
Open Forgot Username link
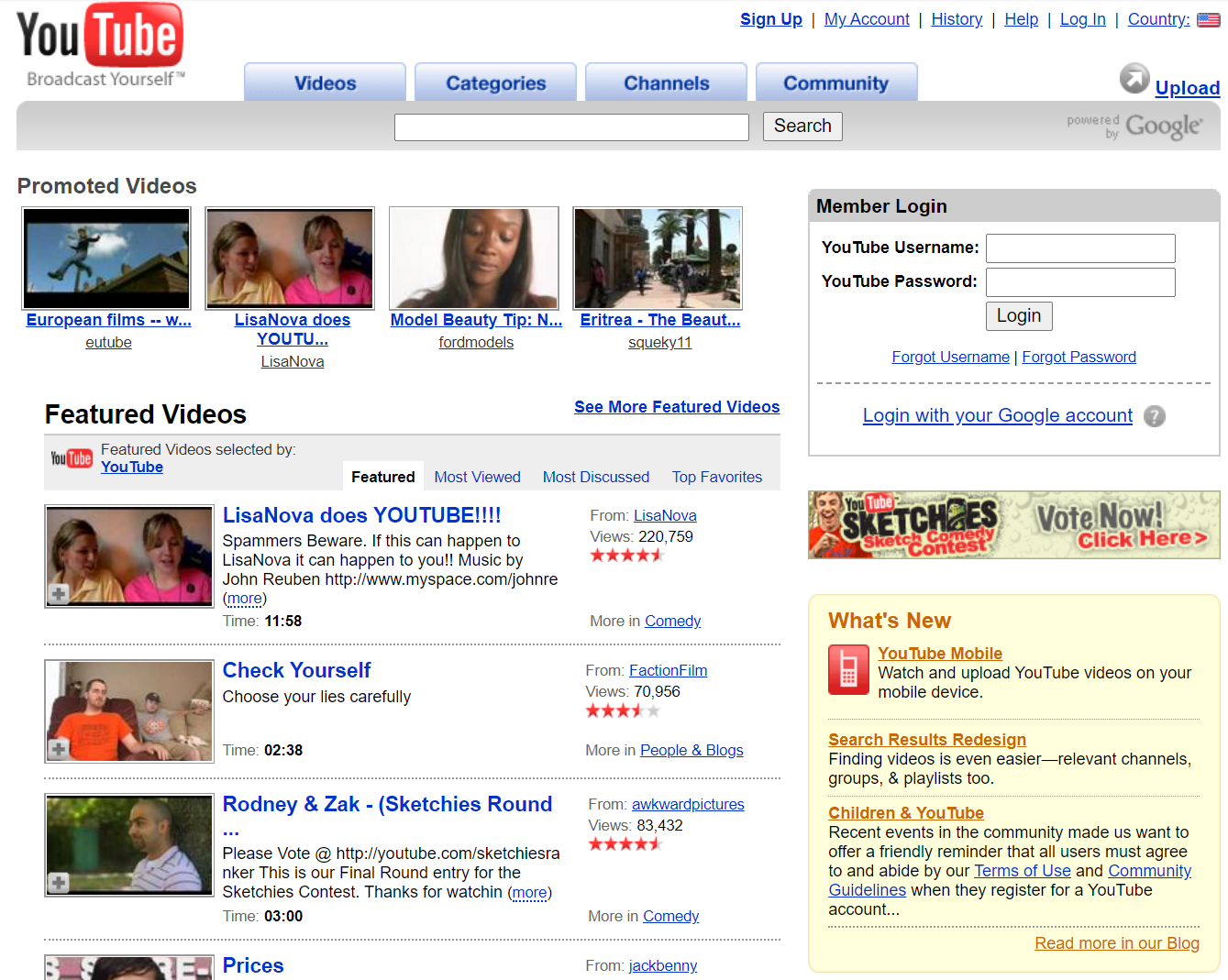(x=950, y=358)
